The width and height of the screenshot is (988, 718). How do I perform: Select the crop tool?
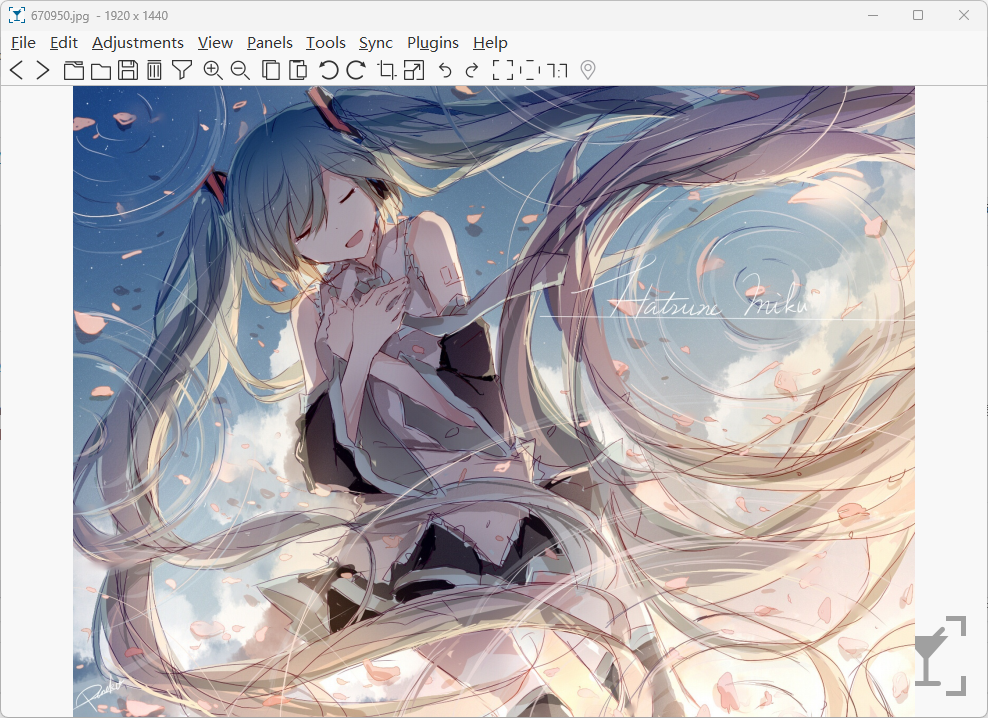click(x=387, y=70)
